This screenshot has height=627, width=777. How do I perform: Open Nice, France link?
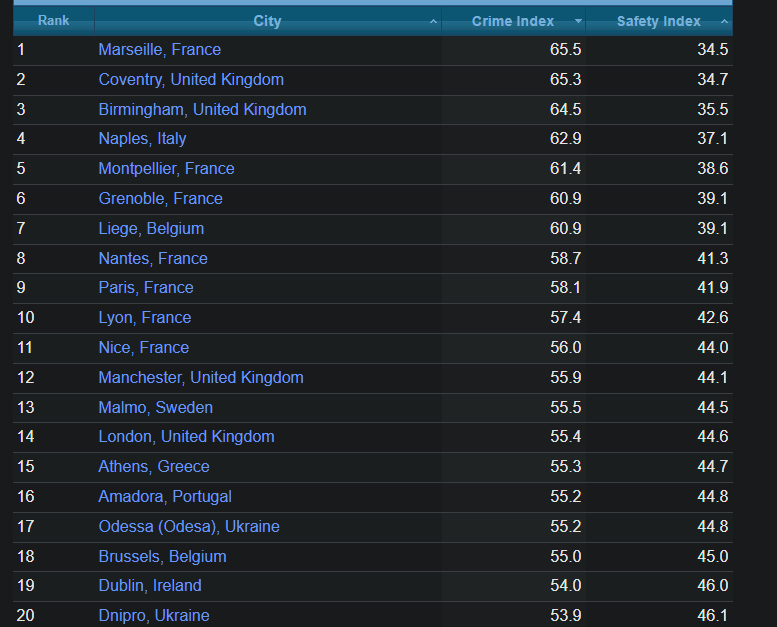point(143,347)
